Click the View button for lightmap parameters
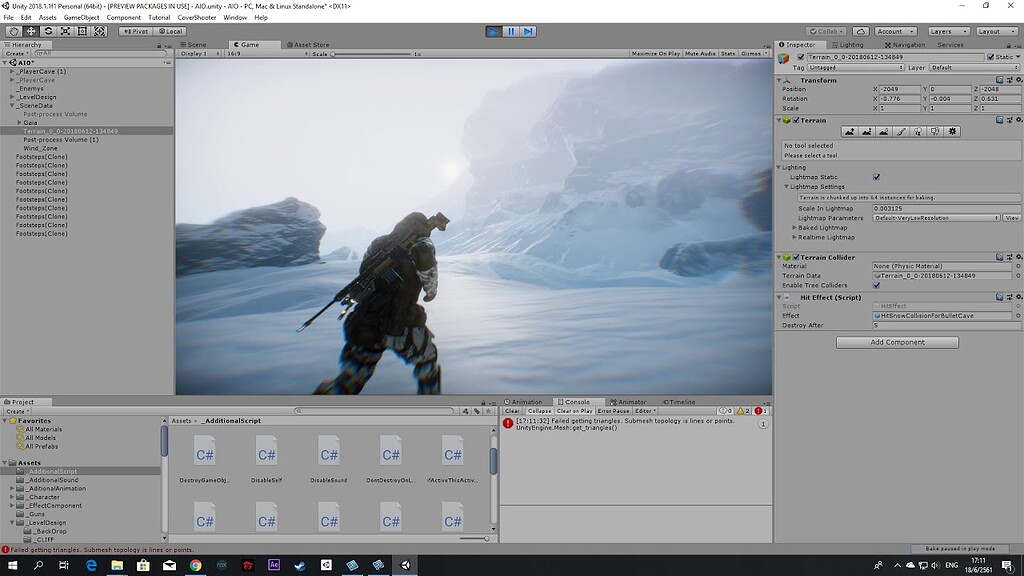 click(x=1012, y=218)
